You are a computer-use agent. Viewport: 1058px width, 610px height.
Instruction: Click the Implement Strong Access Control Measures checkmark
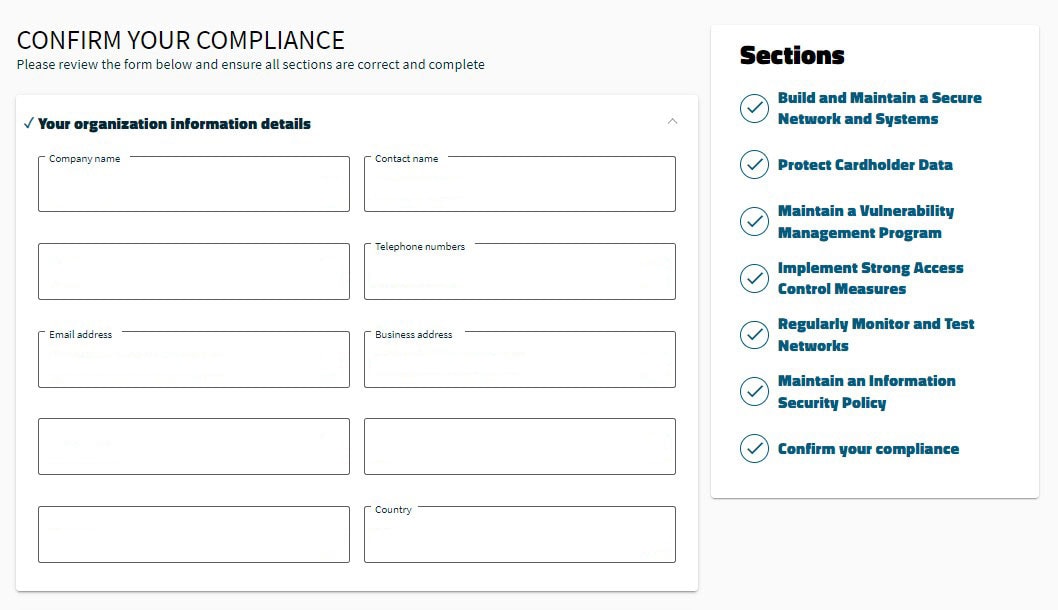coord(755,277)
